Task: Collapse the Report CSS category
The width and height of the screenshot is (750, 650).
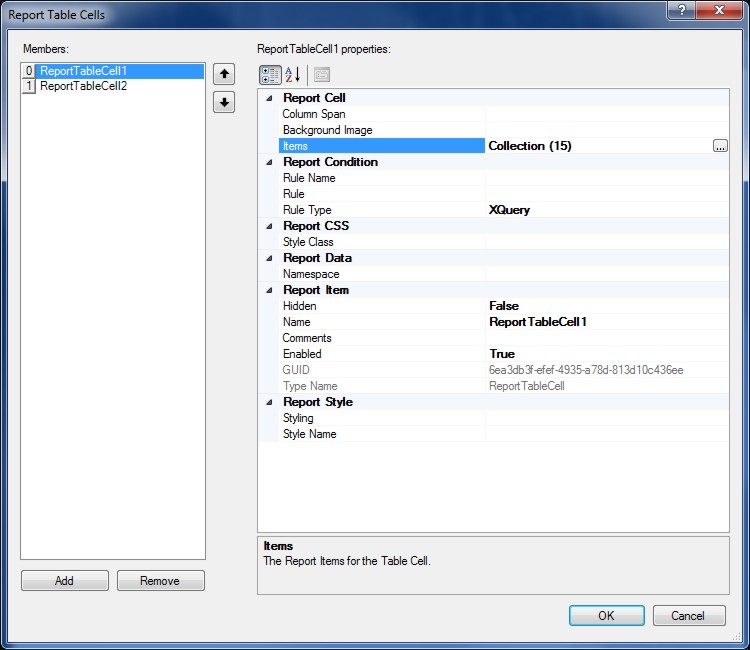Action: [268, 226]
